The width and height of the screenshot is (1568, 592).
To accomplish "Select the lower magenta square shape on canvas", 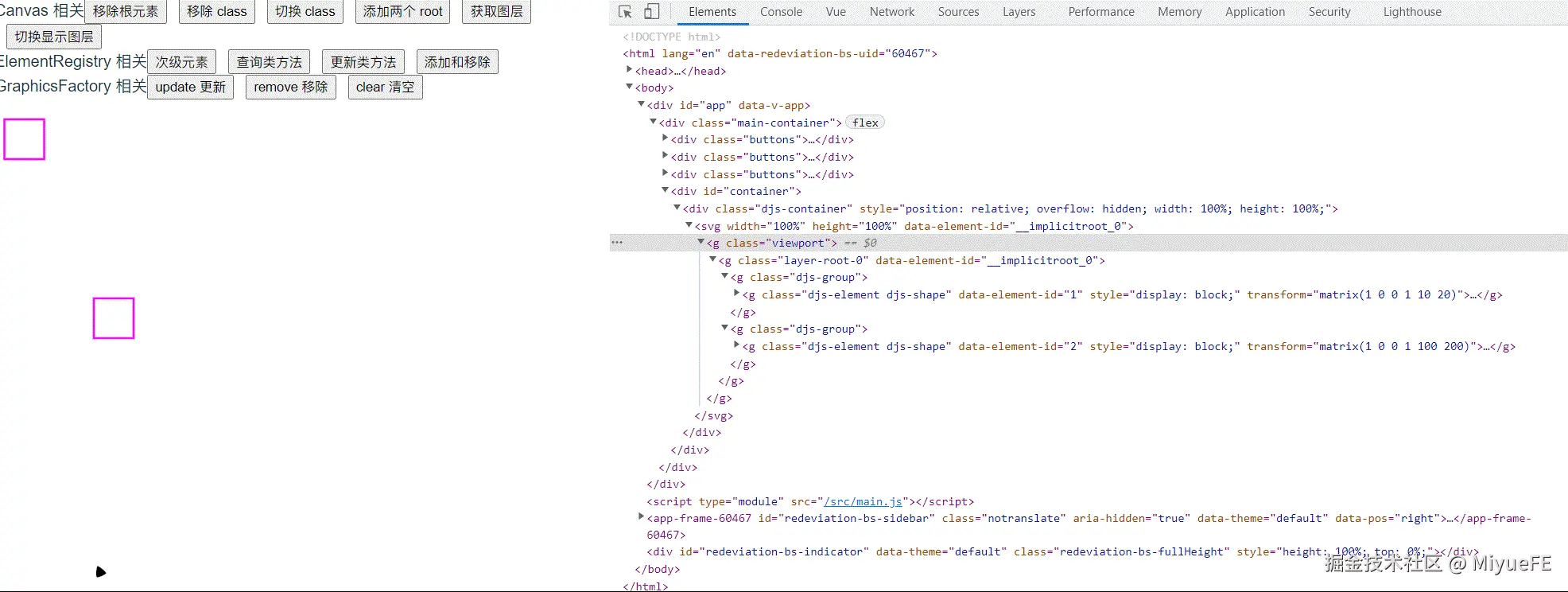I will point(114,318).
